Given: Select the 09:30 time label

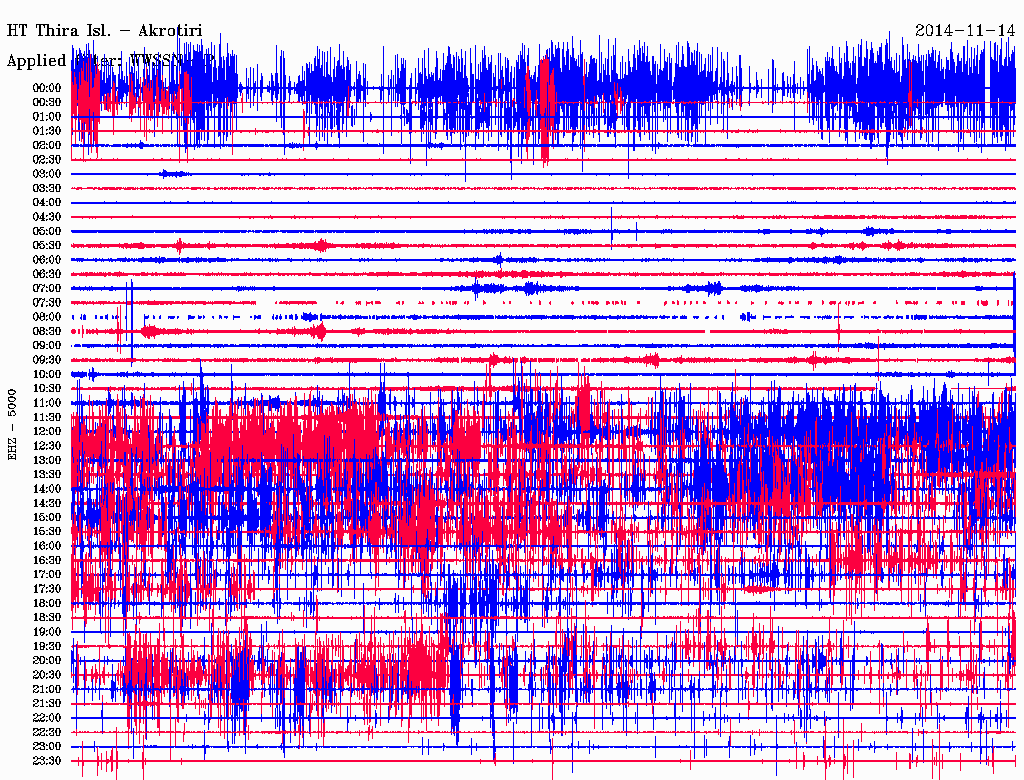Looking at the screenshot, I should coord(46,360).
